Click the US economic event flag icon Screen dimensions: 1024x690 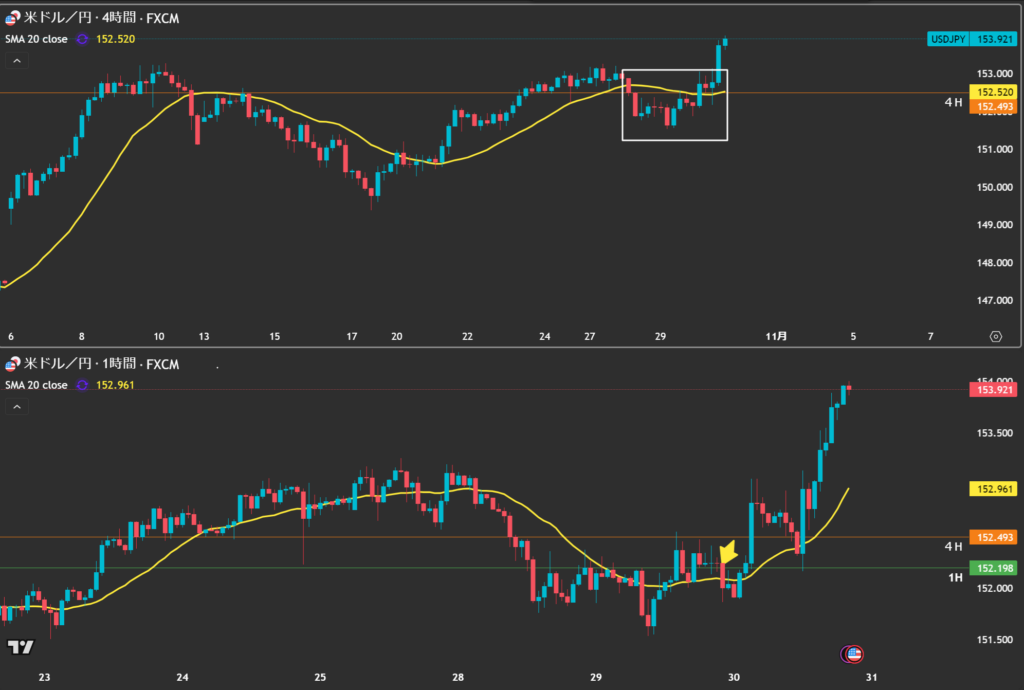[852, 654]
